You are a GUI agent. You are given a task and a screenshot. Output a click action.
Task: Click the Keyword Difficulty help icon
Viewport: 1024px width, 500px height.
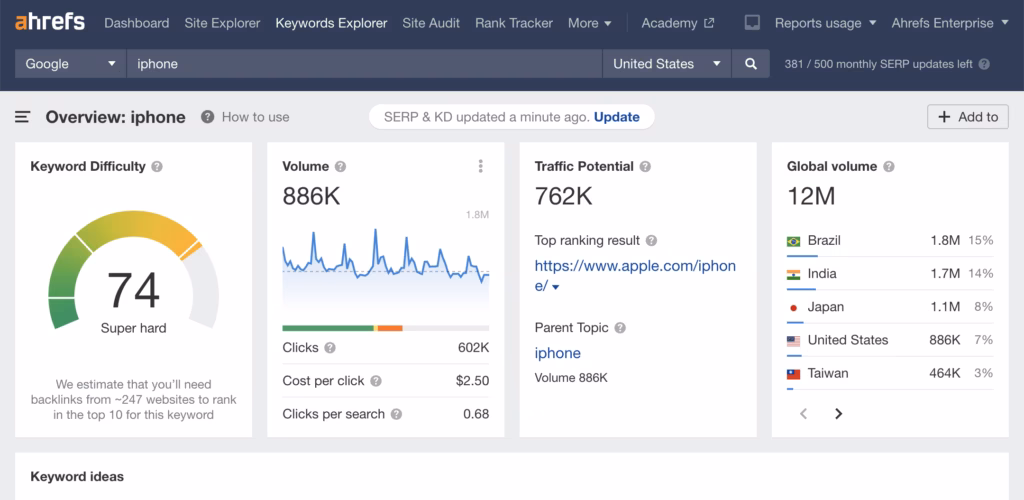point(157,167)
